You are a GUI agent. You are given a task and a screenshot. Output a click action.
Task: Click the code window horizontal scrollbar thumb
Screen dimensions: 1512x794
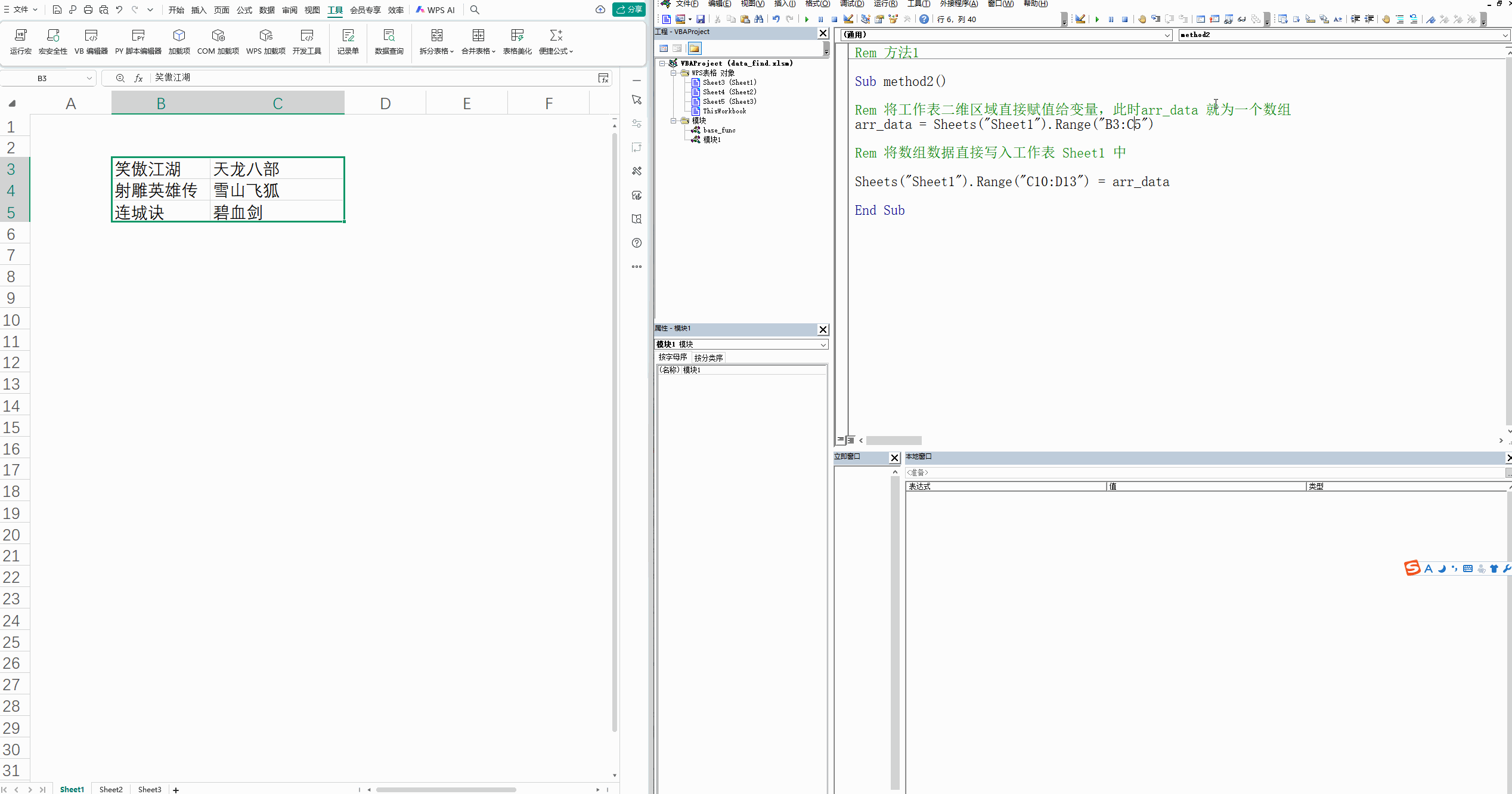[893, 440]
